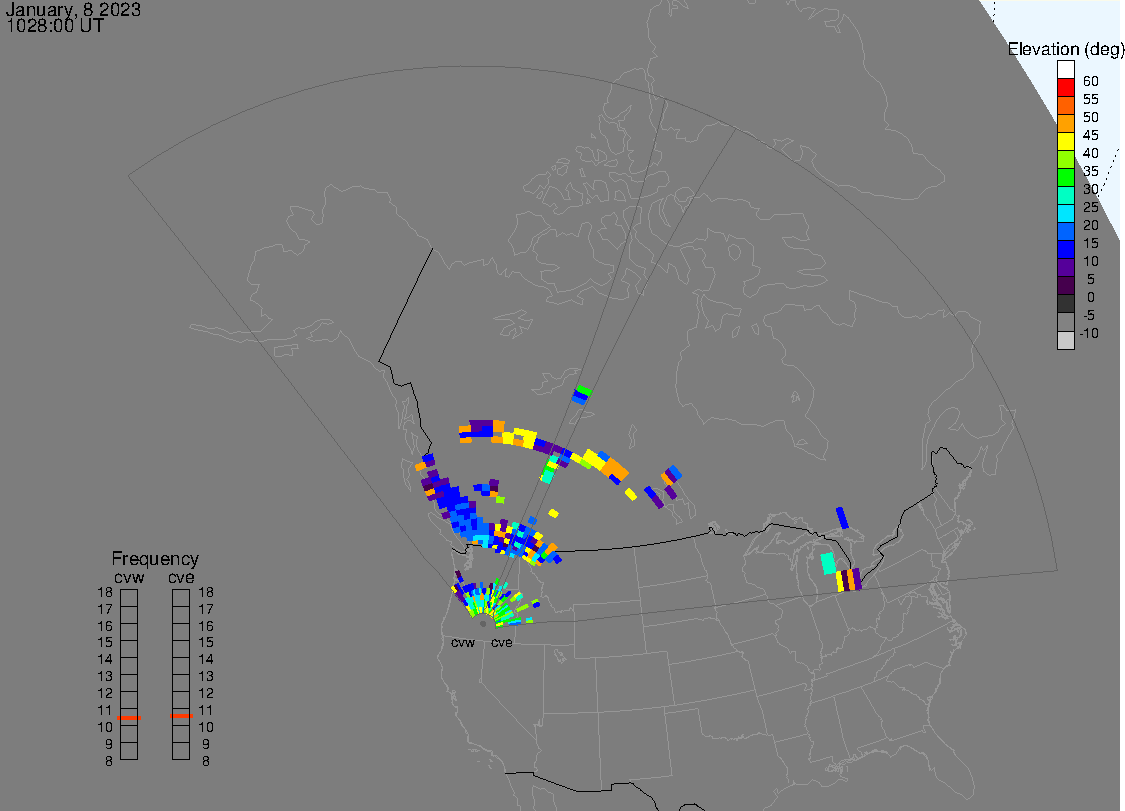Pick the yellow swatch in the elevation legend
The width and height of the screenshot is (1125, 811).
(1065, 141)
